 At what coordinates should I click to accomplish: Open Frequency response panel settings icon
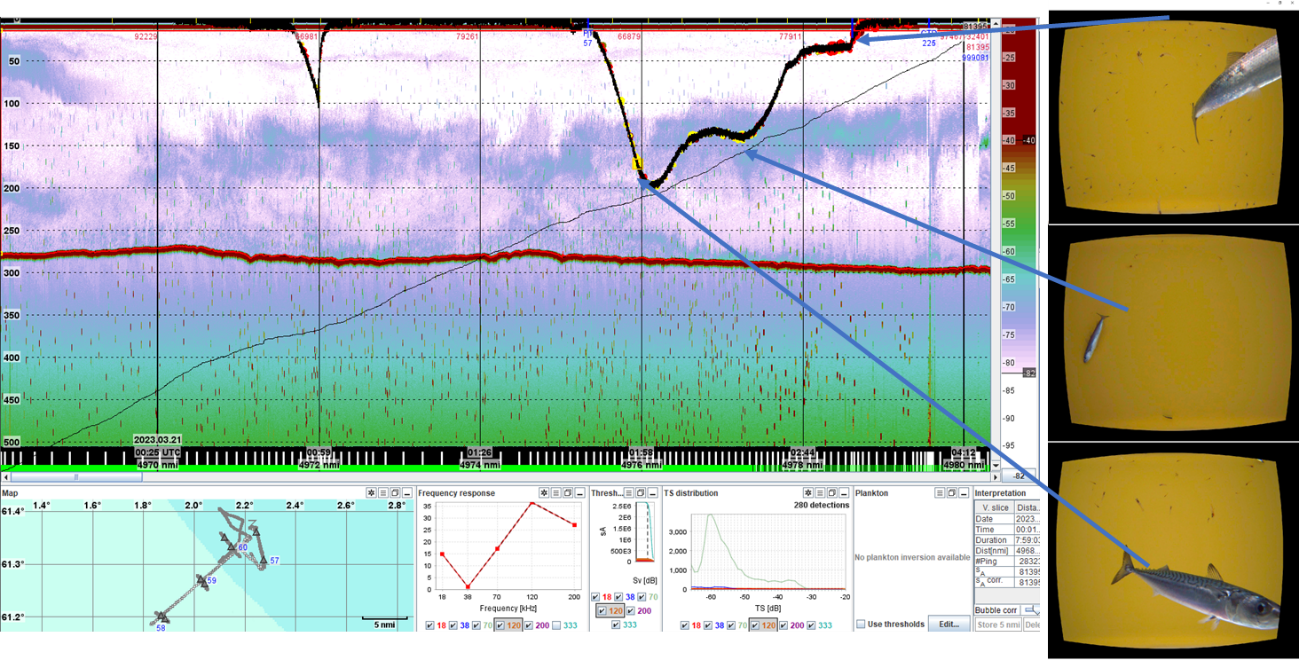pyautogui.click(x=543, y=493)
